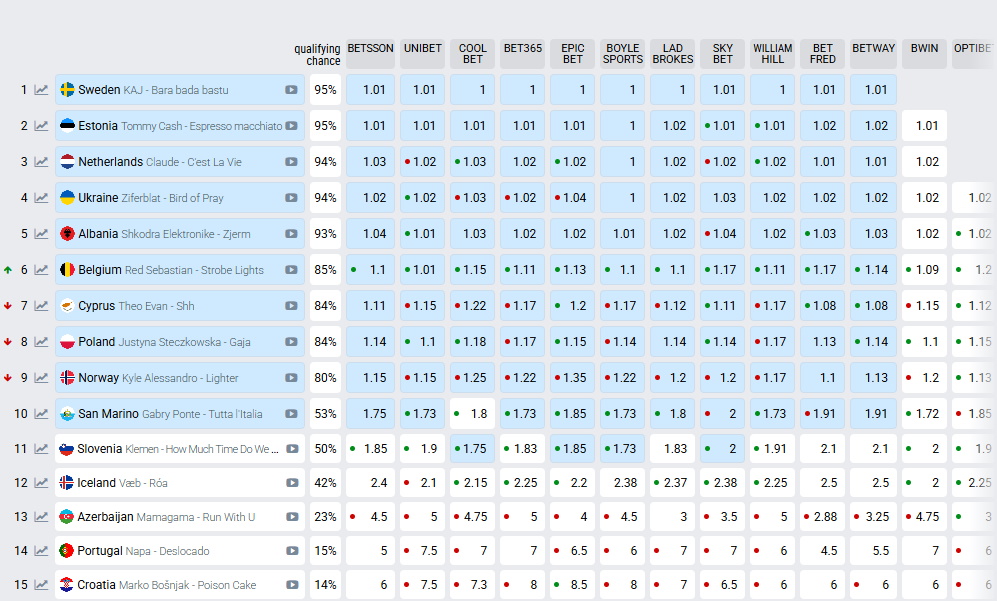This screenshot has width=997, height=601.
Task: Open the trend graph icon for Croatia
Action: [41, 585]
